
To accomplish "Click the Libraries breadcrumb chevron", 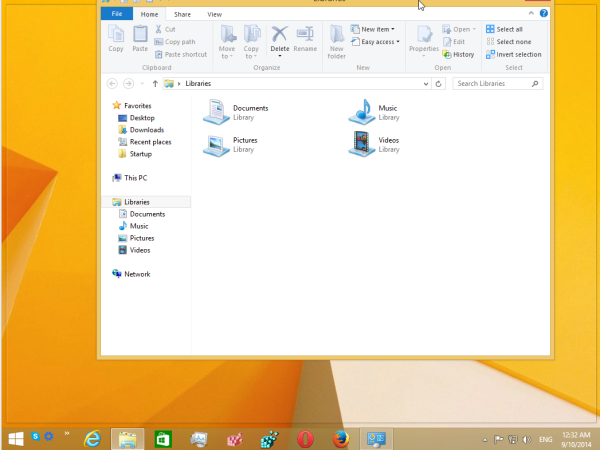I will click(x=179, y=83).
